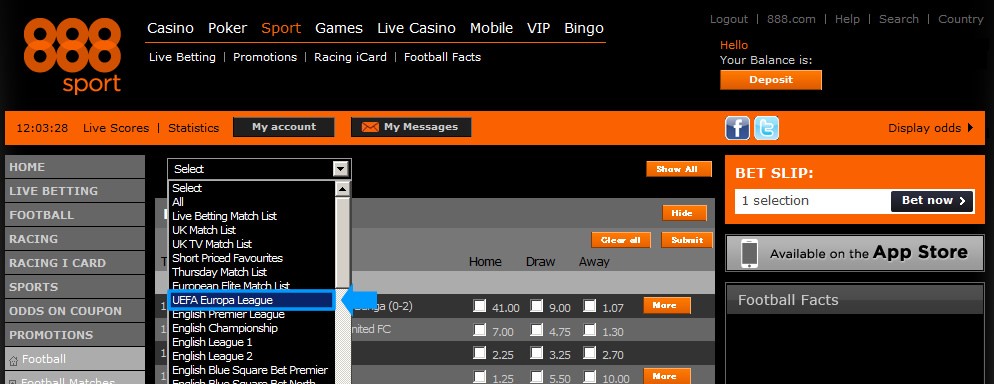Open the Football Facts submenu link
The image size is (994, 384).
tap(442, 57)
